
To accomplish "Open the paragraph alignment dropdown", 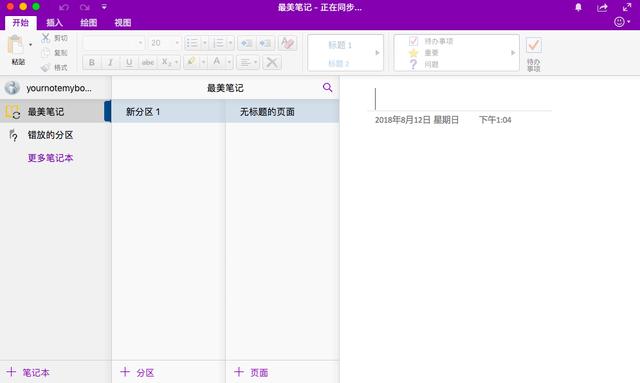I will pyautogui.click(x=248, y=62).
